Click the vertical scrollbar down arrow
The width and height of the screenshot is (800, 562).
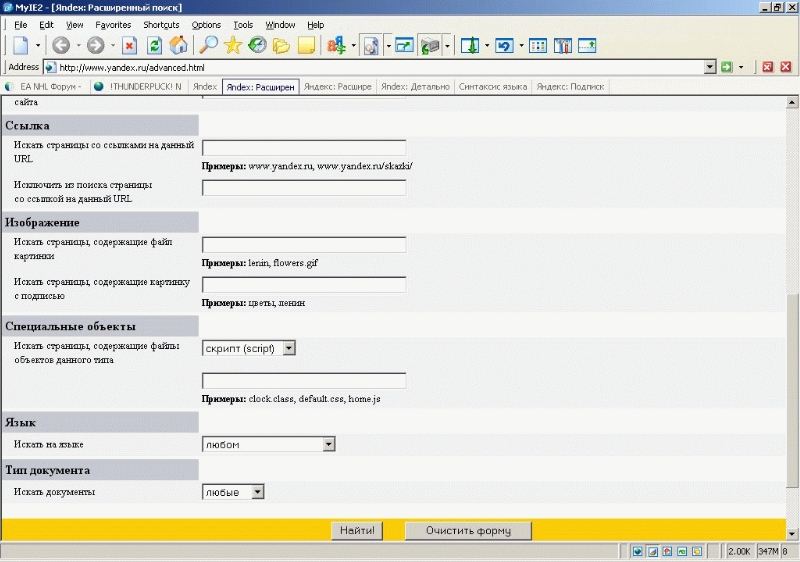pos(792,534)
